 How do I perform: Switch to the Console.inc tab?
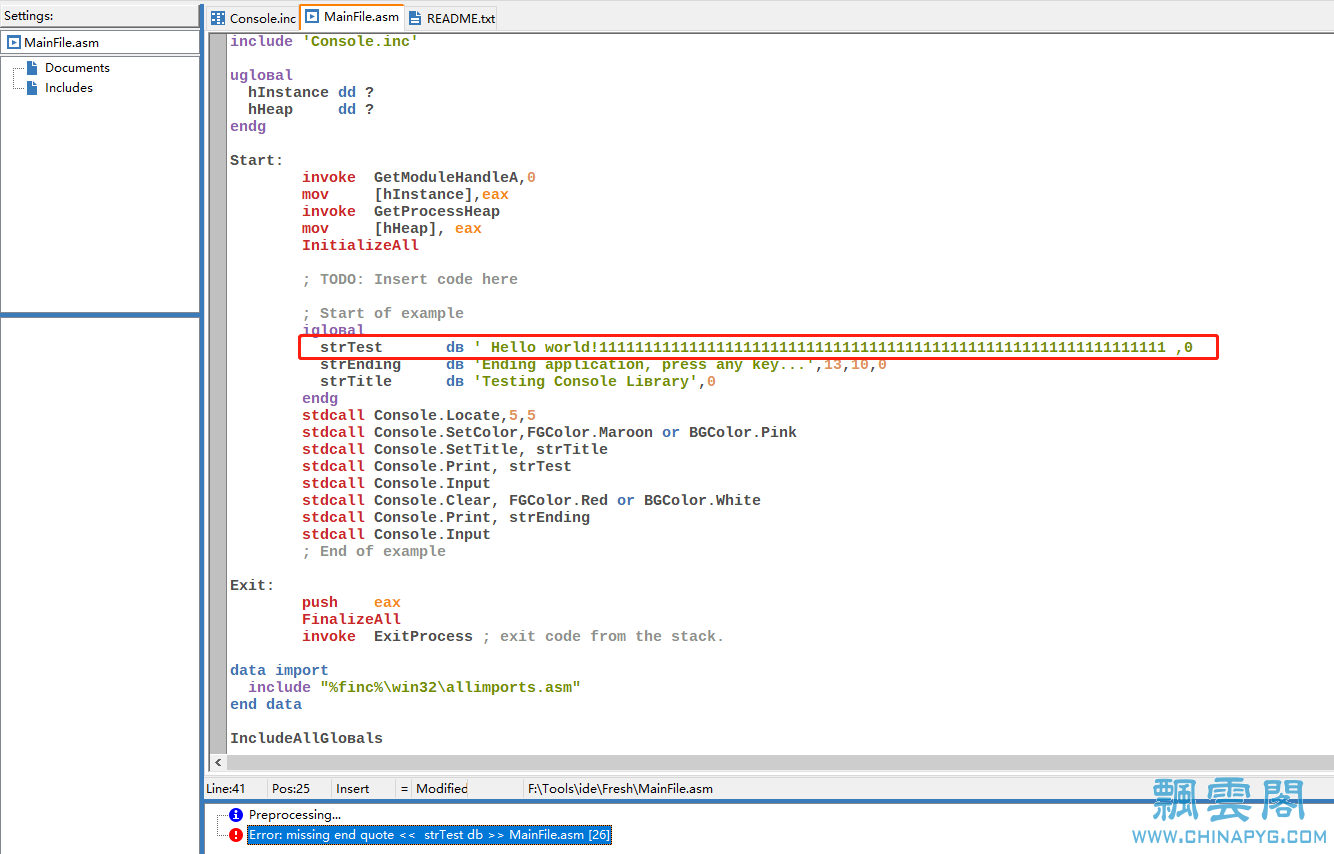click(x=253, y=18)
